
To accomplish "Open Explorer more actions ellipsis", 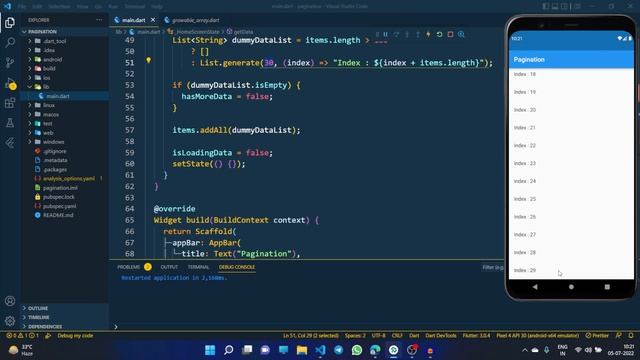I will [99, 20].
